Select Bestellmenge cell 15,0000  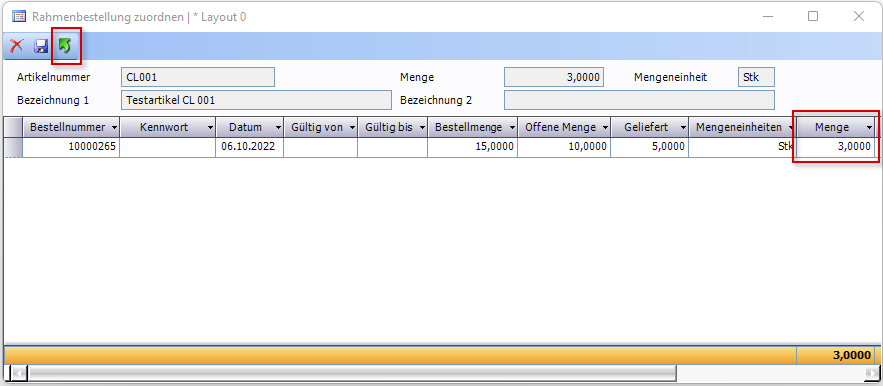472,147
